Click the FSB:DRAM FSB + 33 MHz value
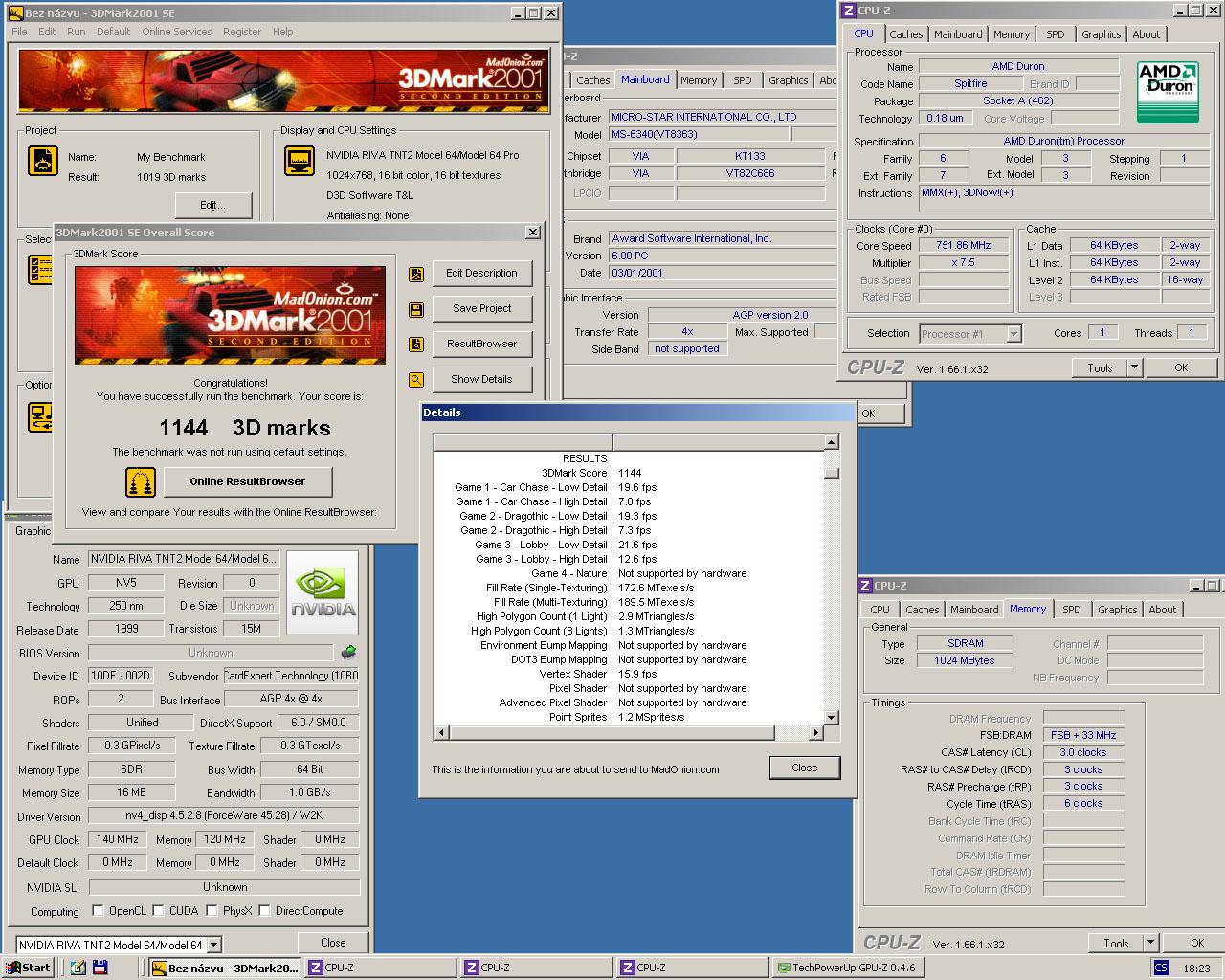Viewport: 1225px width, 980px height. coord(1083,735)
